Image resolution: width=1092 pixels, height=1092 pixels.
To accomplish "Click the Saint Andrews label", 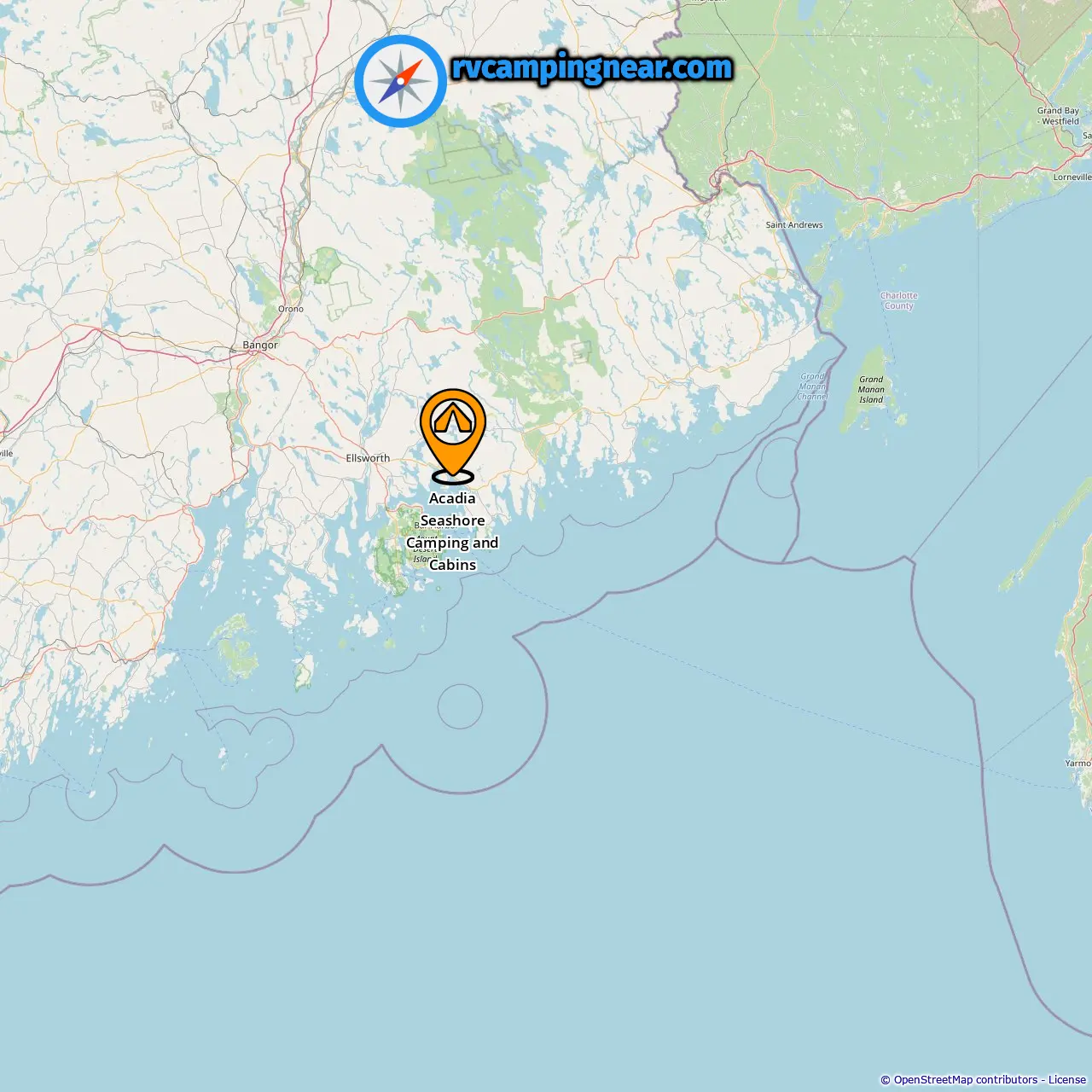I will 794,225.
